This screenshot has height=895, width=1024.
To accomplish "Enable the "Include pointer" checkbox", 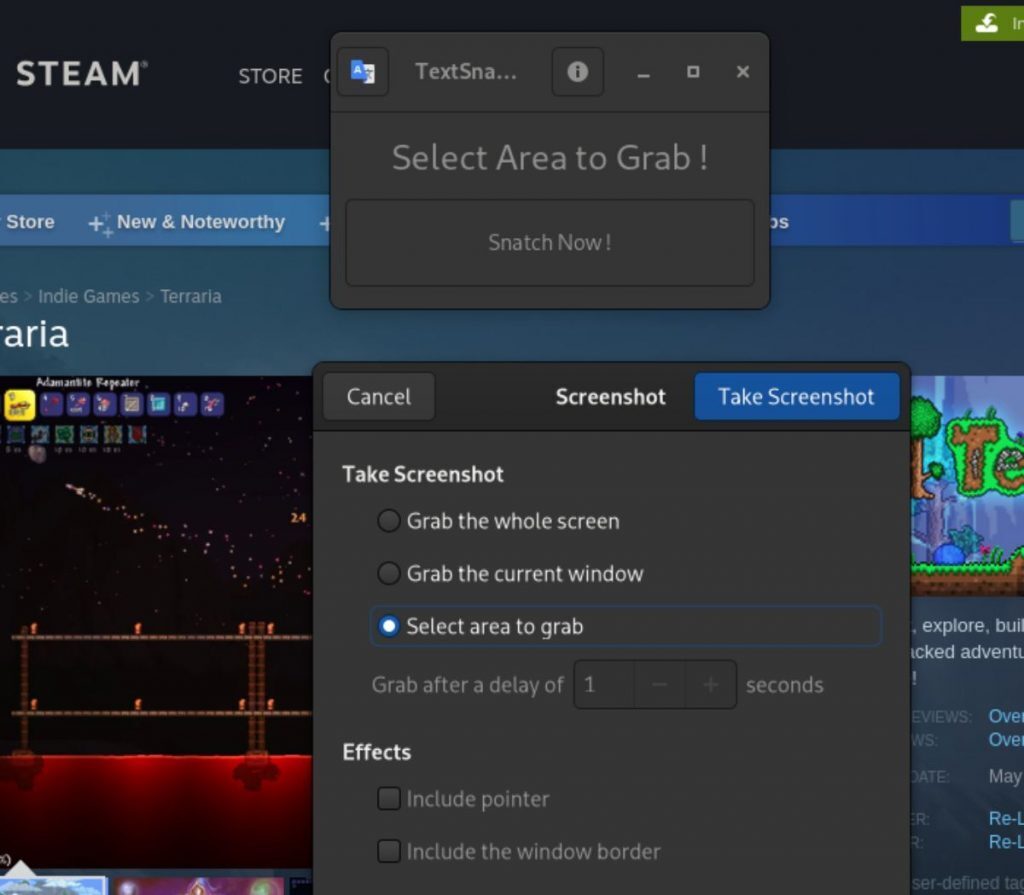I will pos(388,799).
